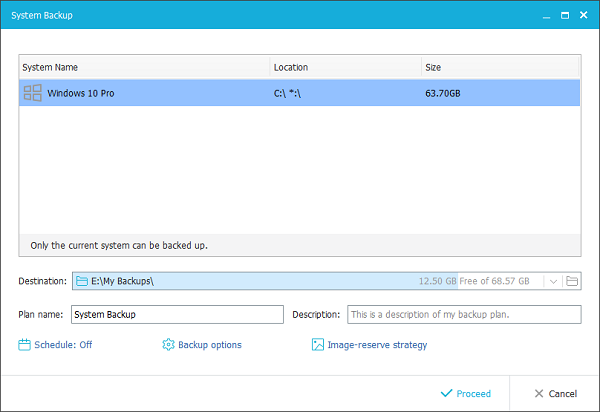Click the Image-reserve strategy picture icon
Viewport: 600px width, 412px height.
pos(318,345)
